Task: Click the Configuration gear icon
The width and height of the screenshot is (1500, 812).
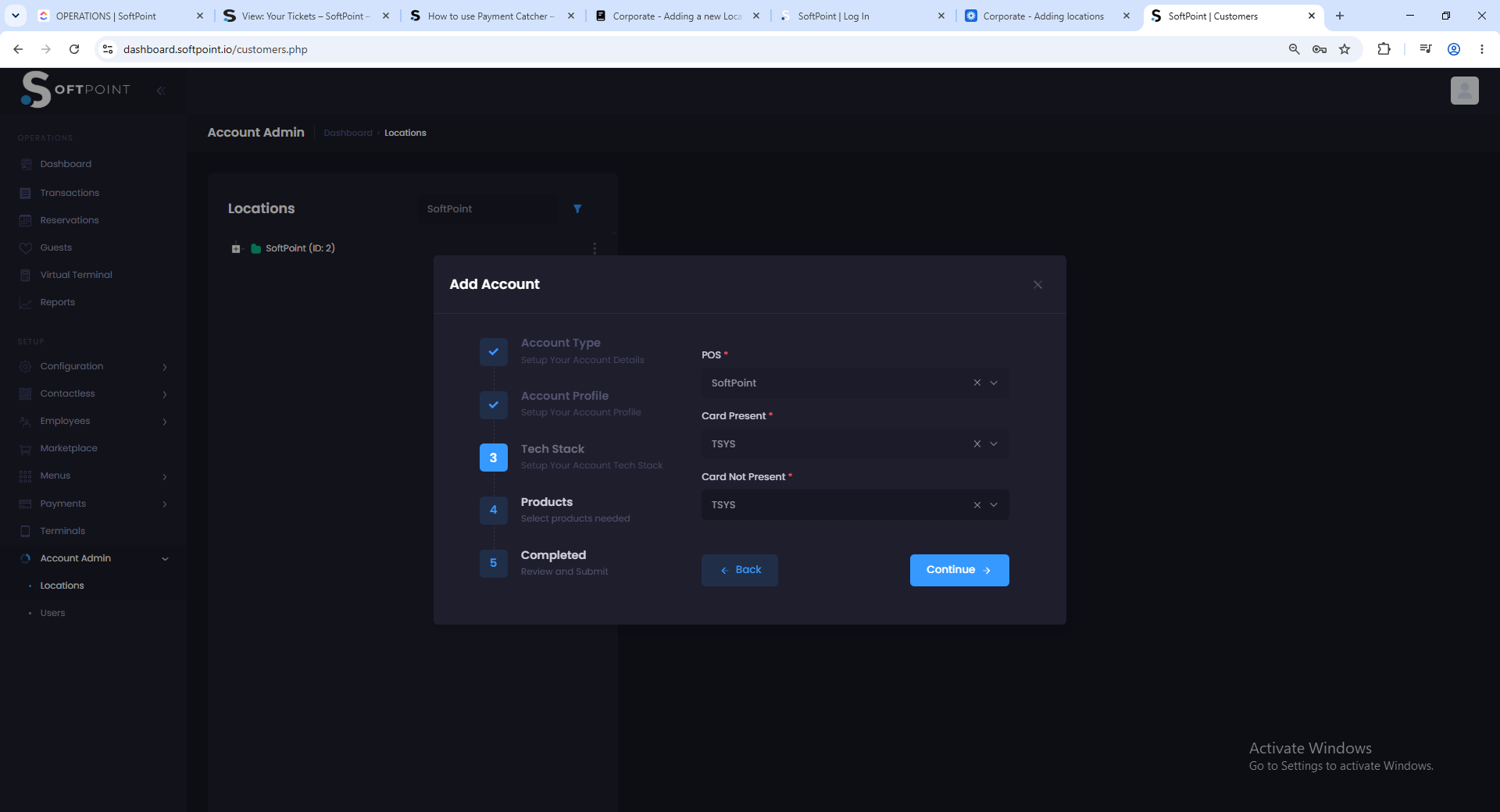Action: 25,366
